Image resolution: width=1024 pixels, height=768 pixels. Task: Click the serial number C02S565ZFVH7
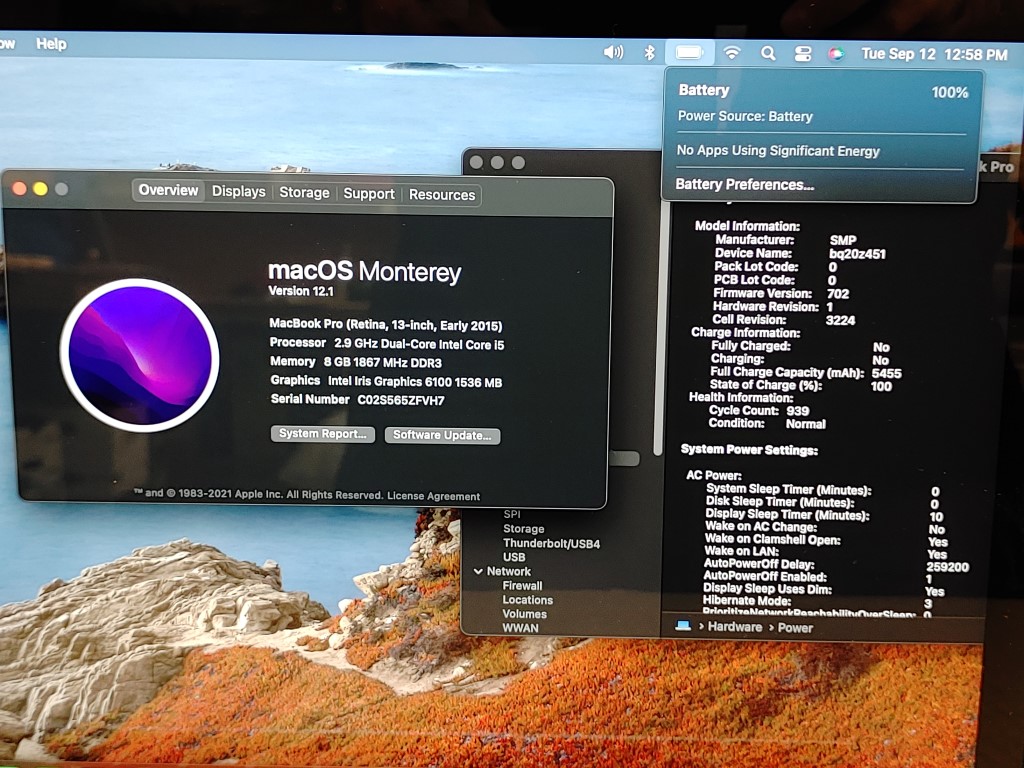coord(401,400)
